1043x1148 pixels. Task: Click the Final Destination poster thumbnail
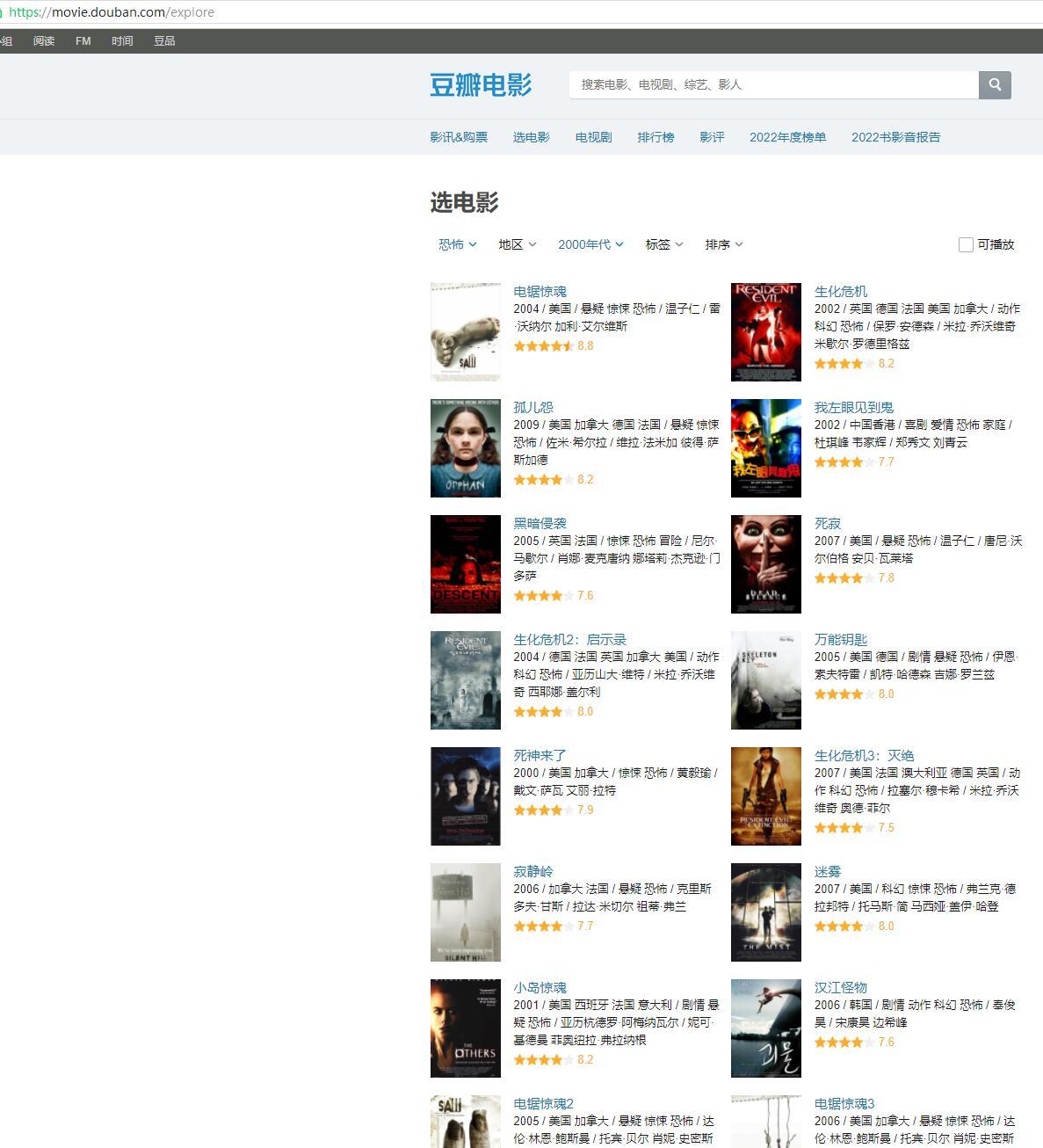coord(466,796)
